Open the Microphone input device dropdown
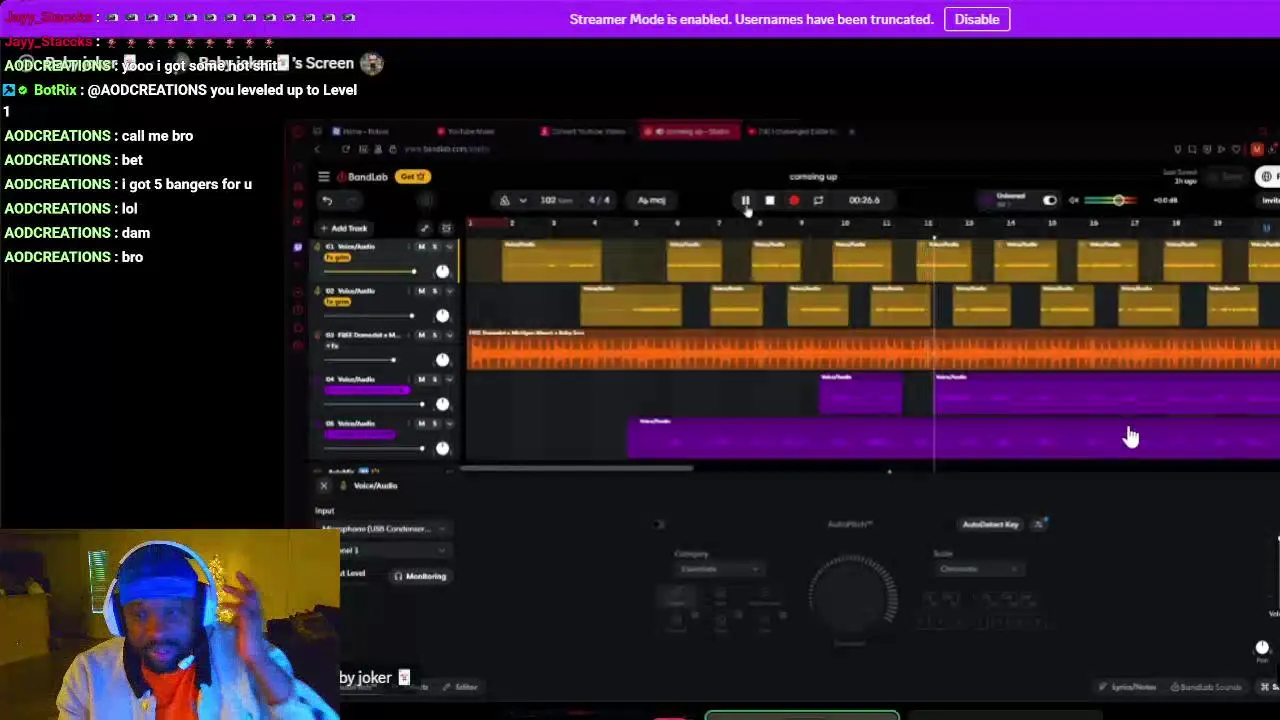Screen dimensions: 1280x720 click(x=384, y=529)
